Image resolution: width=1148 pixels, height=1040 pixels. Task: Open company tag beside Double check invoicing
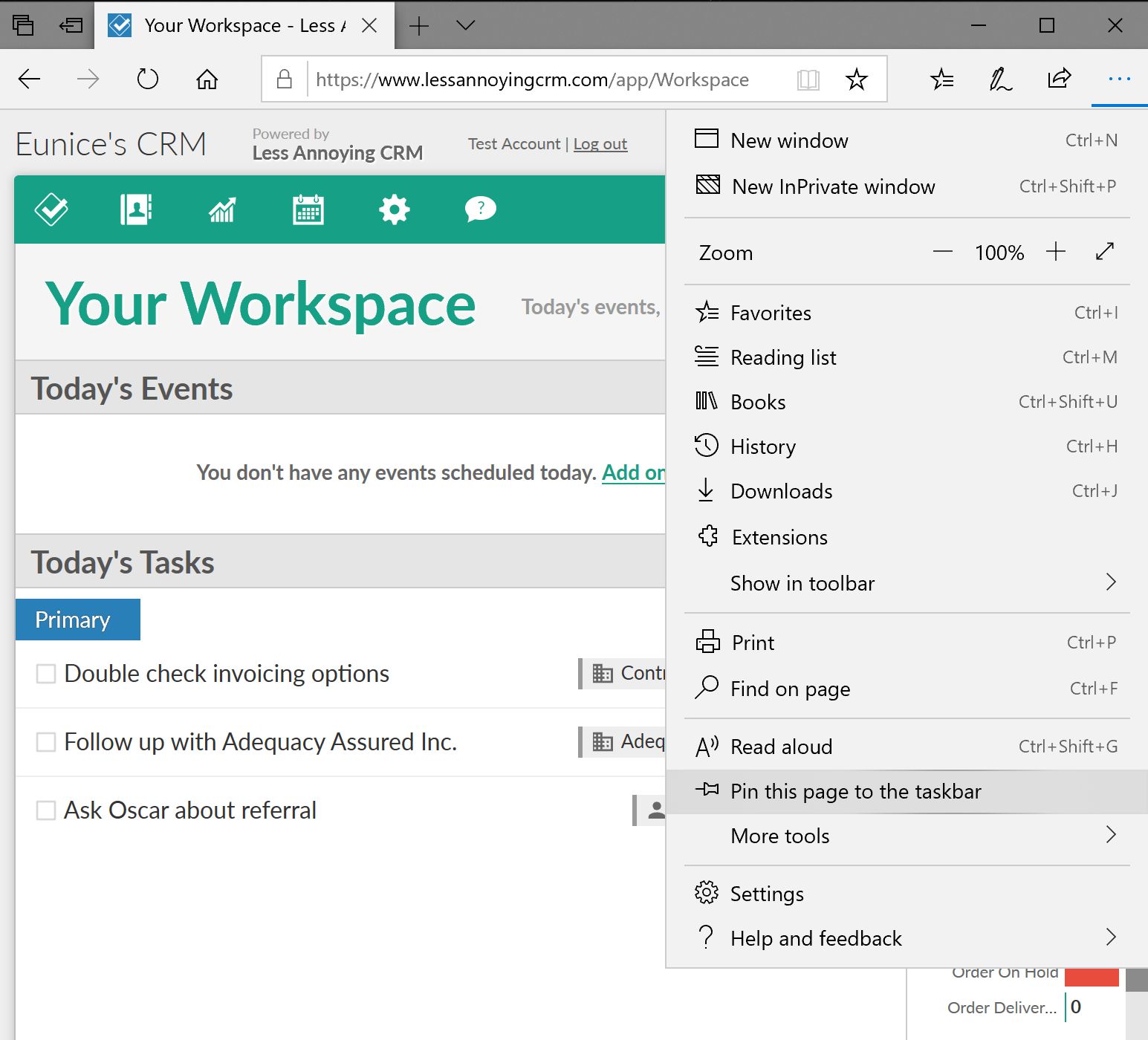623,673
